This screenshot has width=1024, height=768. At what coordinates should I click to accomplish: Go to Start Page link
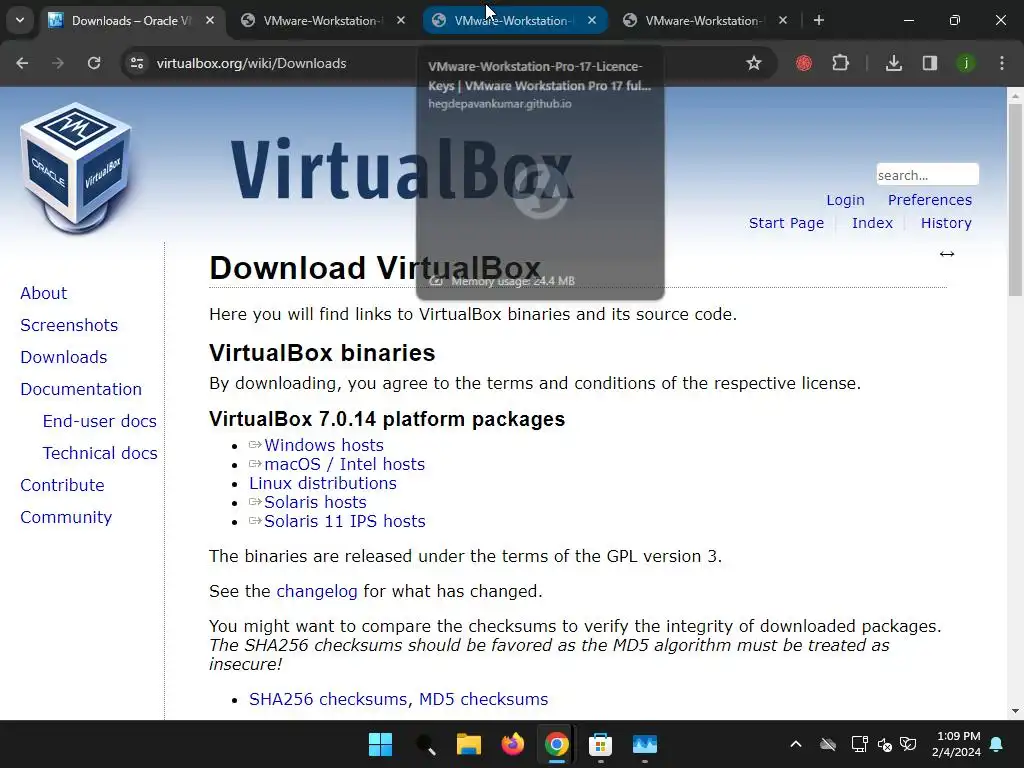point(786,223)
